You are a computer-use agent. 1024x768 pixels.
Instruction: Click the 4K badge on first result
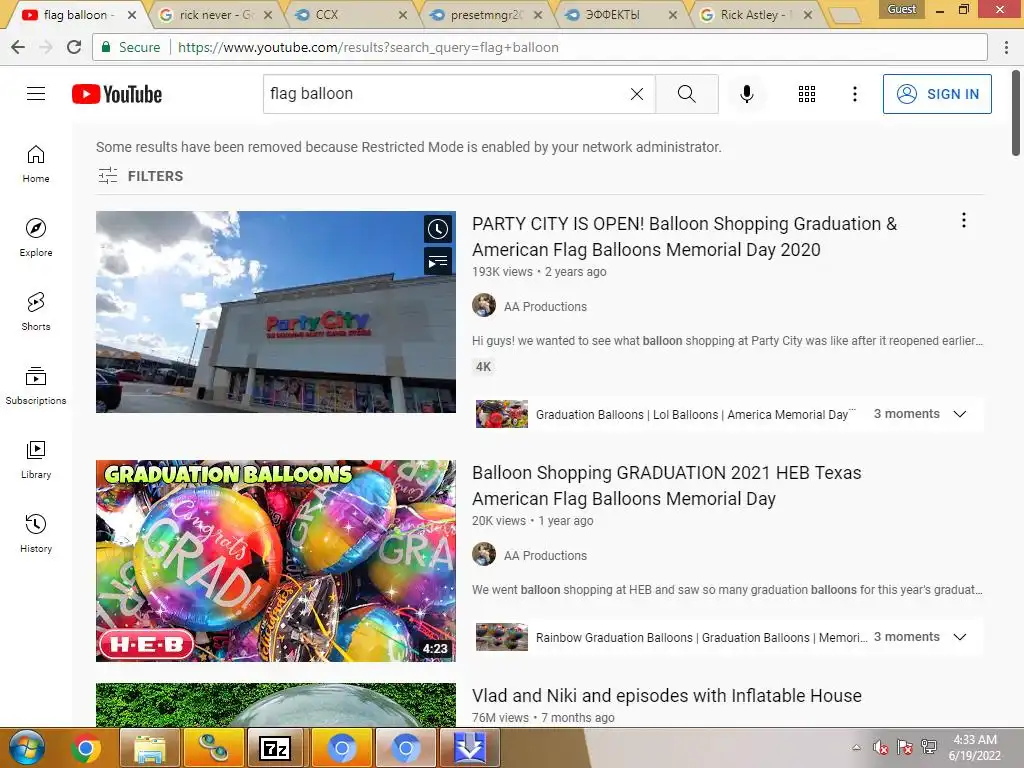[483, 366]
